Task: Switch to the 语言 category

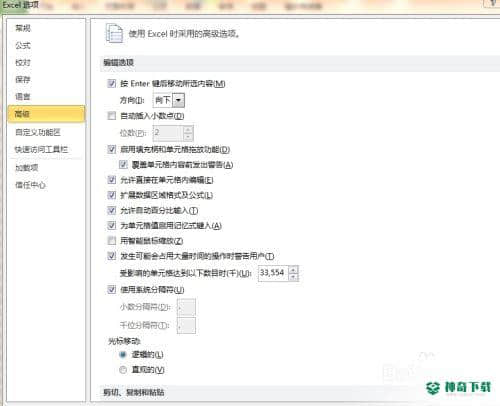Action: tap(23, 96)
